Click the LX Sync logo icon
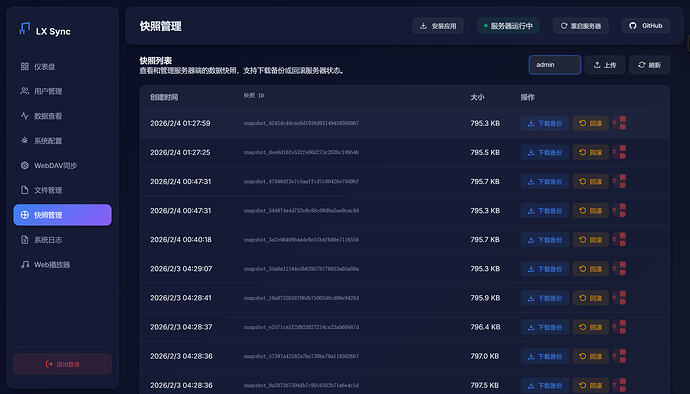 (x=25, y=29)
